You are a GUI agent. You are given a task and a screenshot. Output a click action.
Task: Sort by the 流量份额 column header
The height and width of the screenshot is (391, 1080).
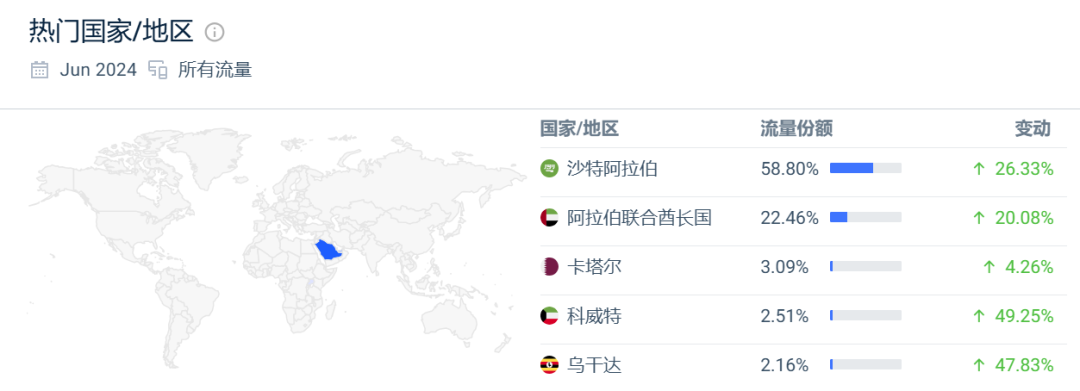pyautogui.click(x=797, y=128)
